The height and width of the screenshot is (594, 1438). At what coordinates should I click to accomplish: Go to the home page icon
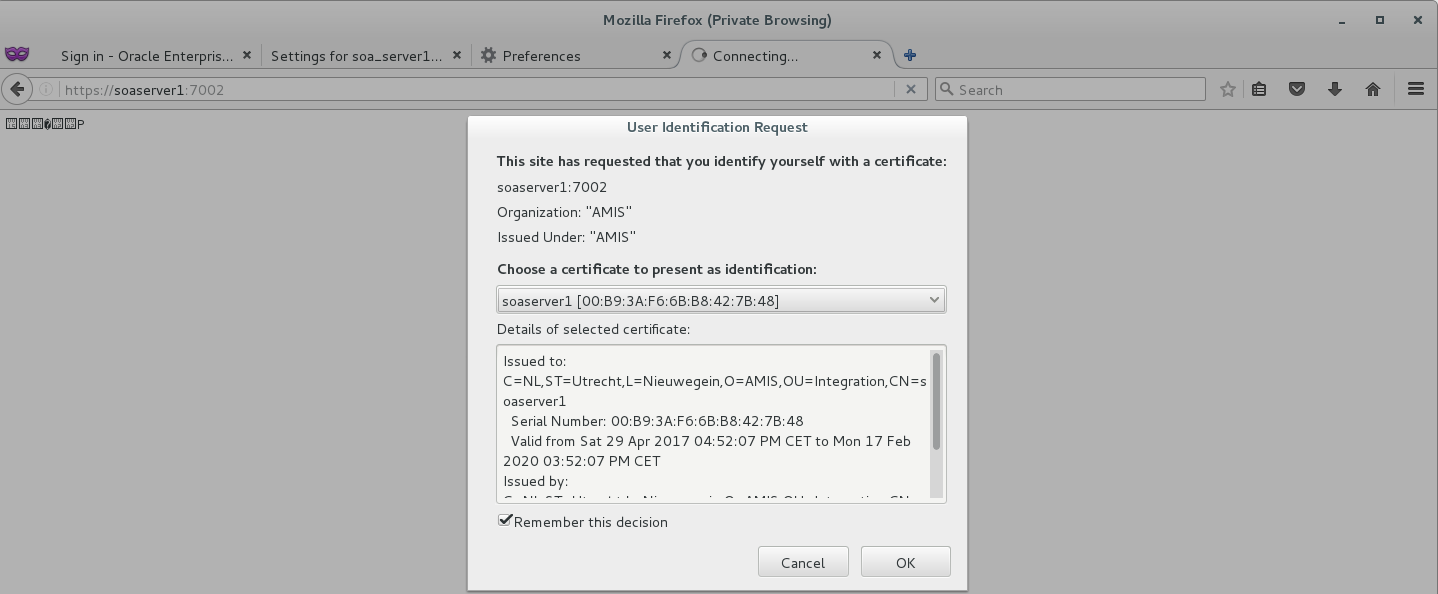[1373, 89]
